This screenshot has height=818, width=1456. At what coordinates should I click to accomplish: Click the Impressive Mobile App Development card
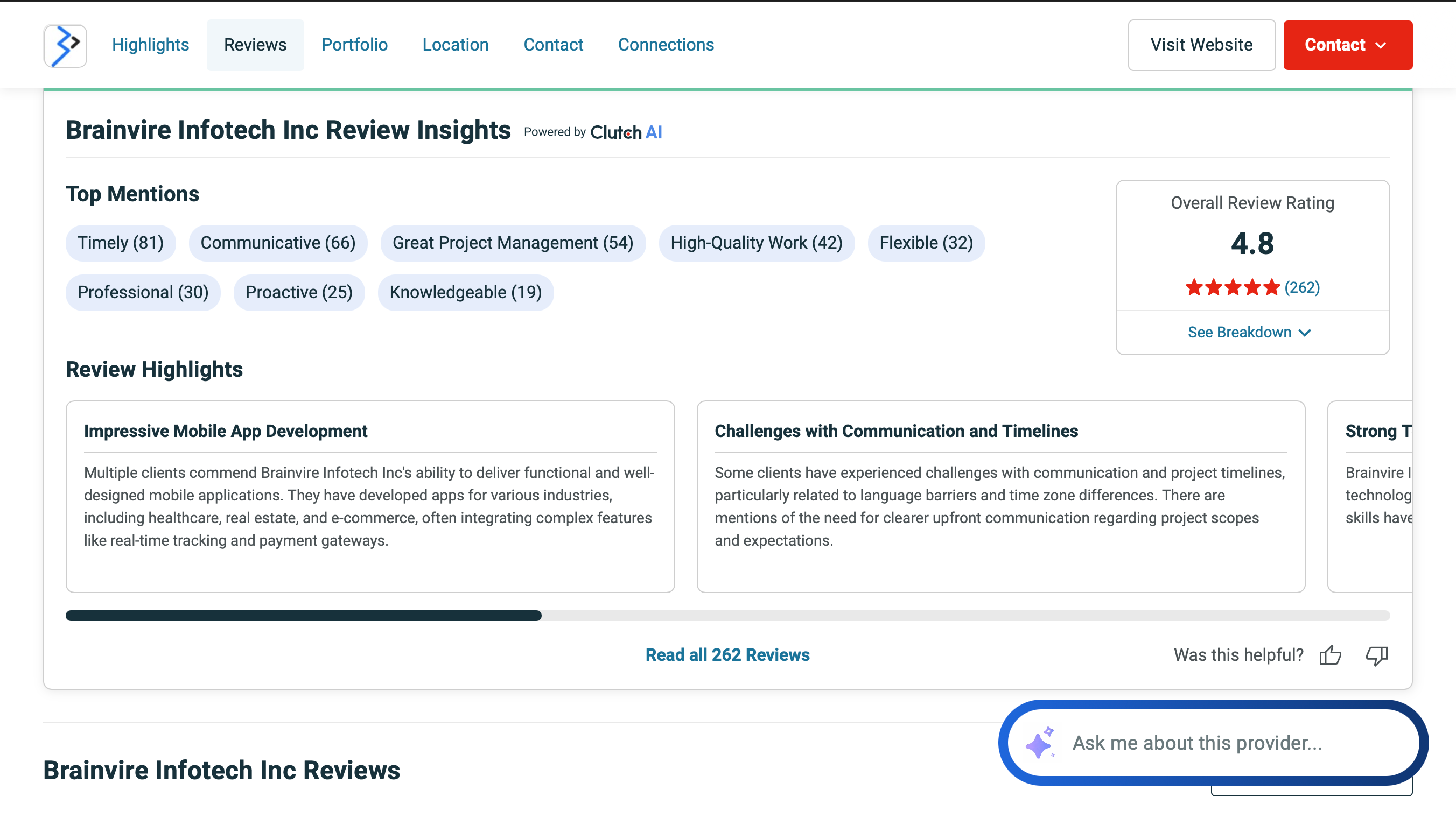tap(370, 497)
